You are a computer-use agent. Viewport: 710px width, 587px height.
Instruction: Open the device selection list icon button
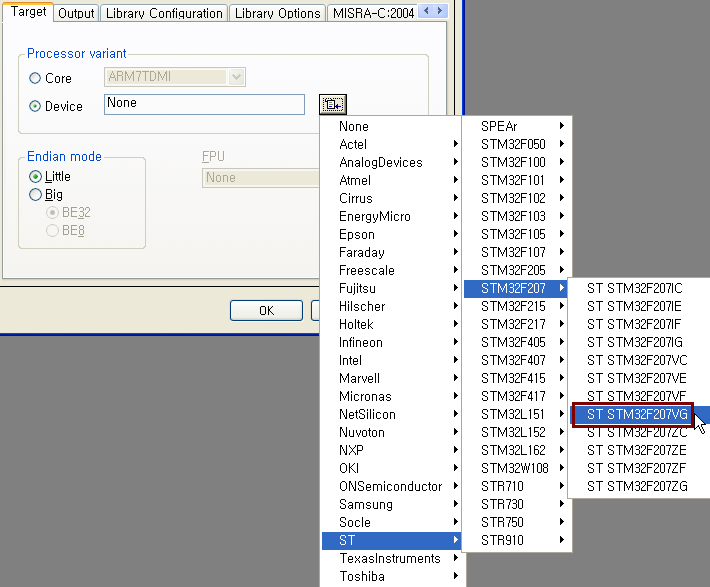click(333, 105)
